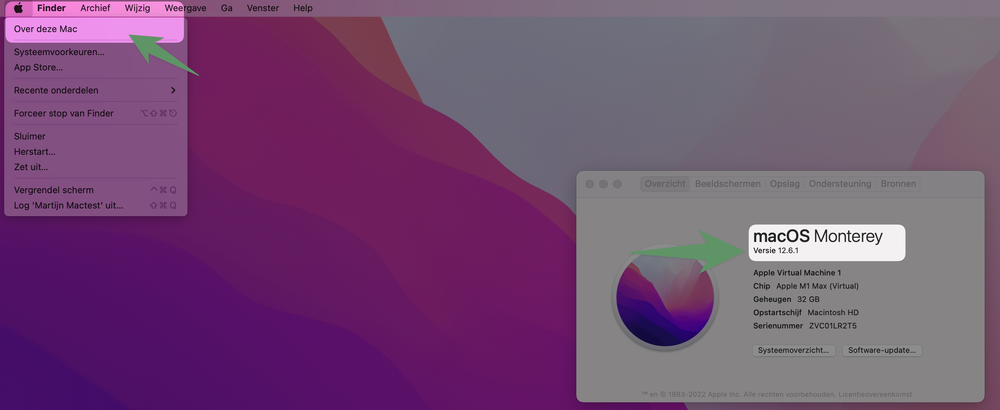Click the Macintosh HD startup disk value
The width and height of the screenshot is (1000, 410).
coord(833,312)
